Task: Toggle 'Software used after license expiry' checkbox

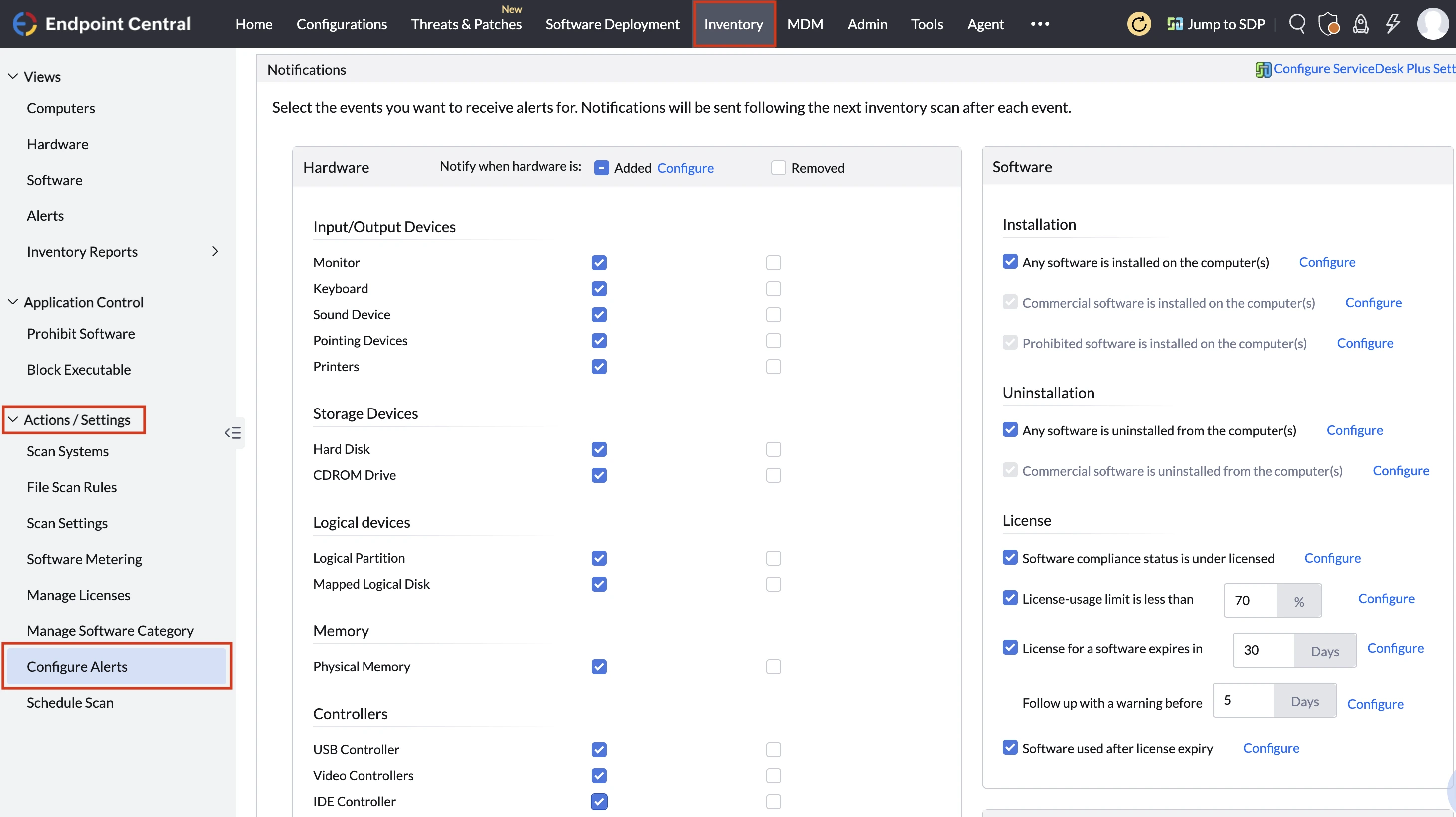Action: point(1010,748)
